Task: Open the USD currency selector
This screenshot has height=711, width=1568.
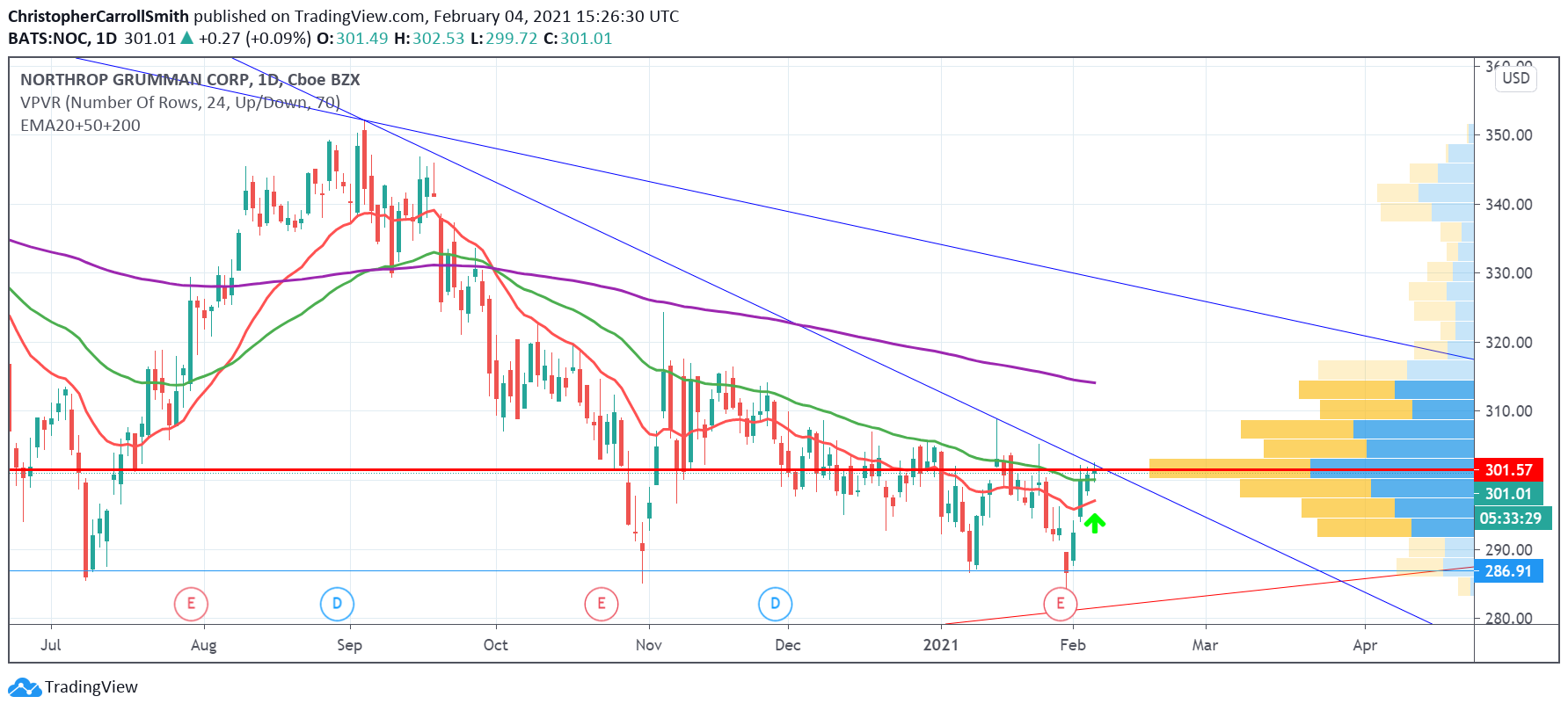Action: [1516, 78]
